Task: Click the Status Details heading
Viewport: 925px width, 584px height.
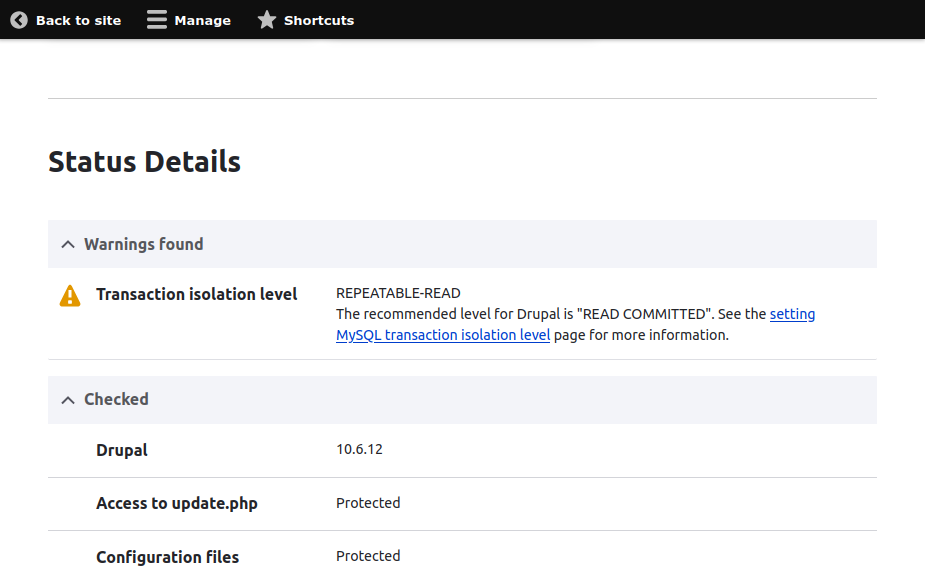Action: [x=145, y=162]
